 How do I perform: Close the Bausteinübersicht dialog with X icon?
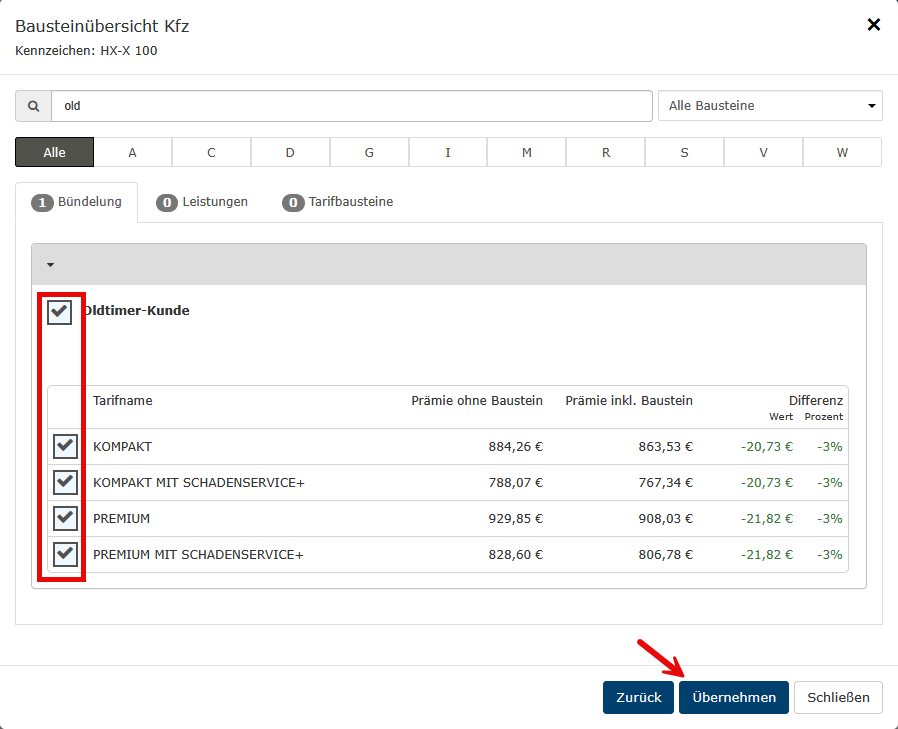click(x=873, y=25)
